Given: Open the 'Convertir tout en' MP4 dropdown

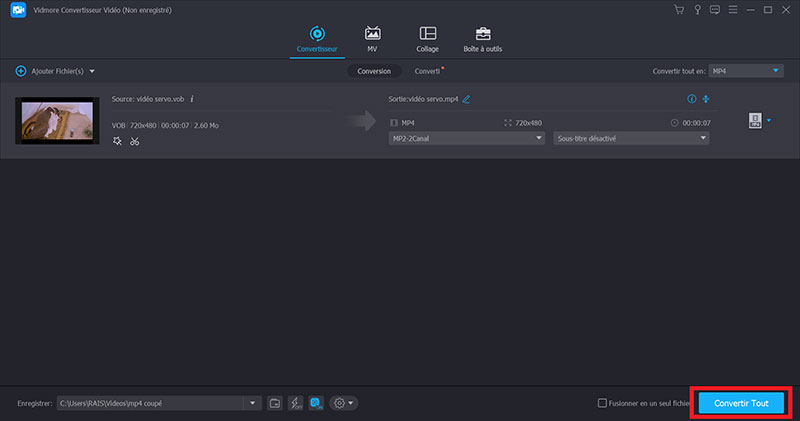Looking at the screenshot, I should [x=746, y=71].
